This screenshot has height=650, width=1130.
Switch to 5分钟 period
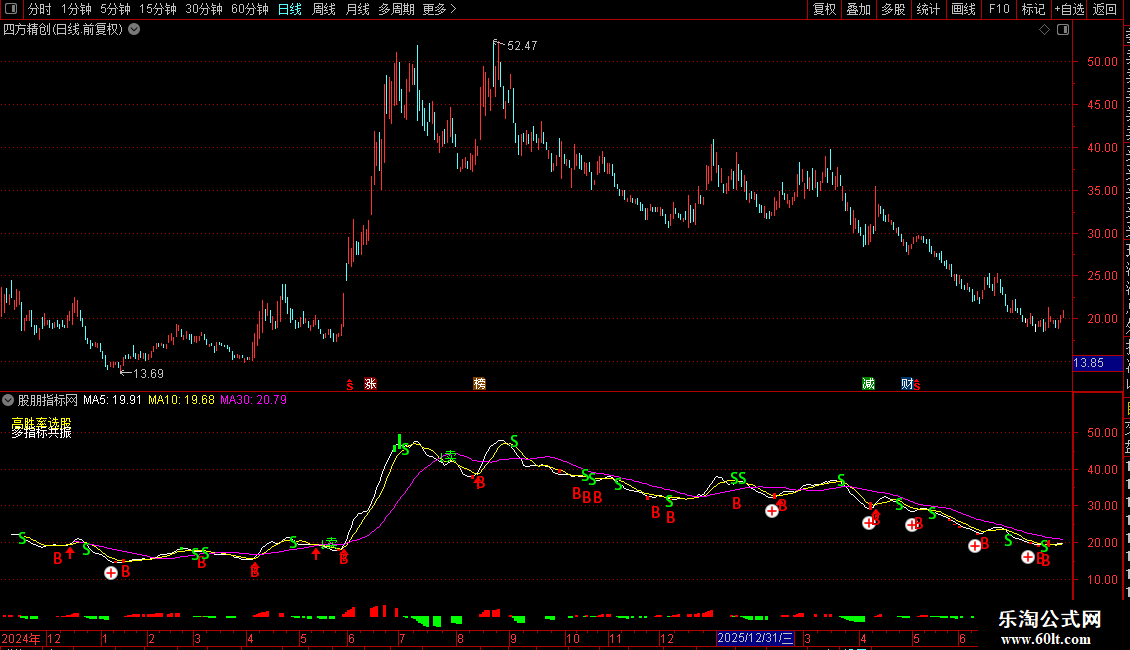115,9
